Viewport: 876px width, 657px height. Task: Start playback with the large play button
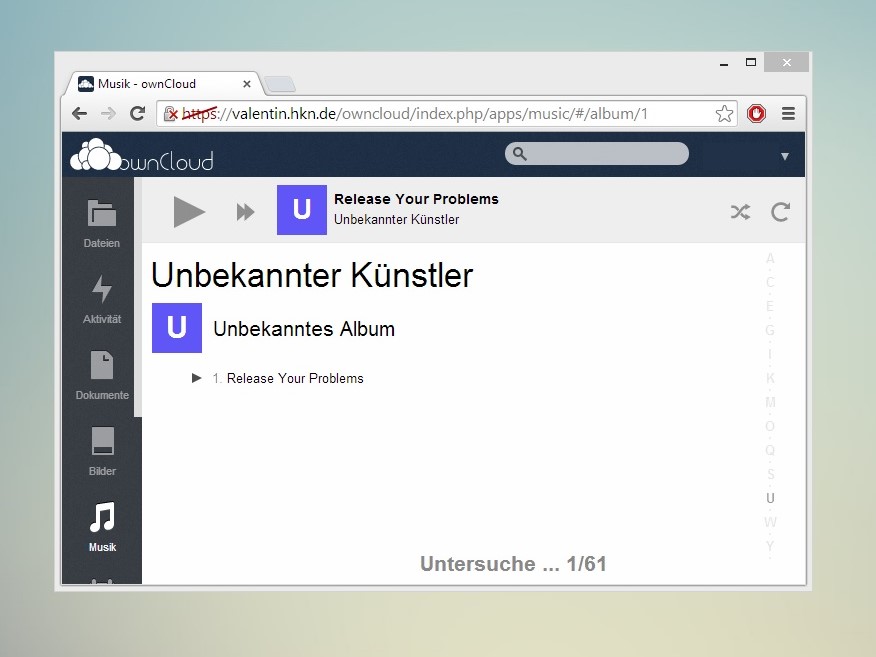pyautogui.click(x=189, y=212)
